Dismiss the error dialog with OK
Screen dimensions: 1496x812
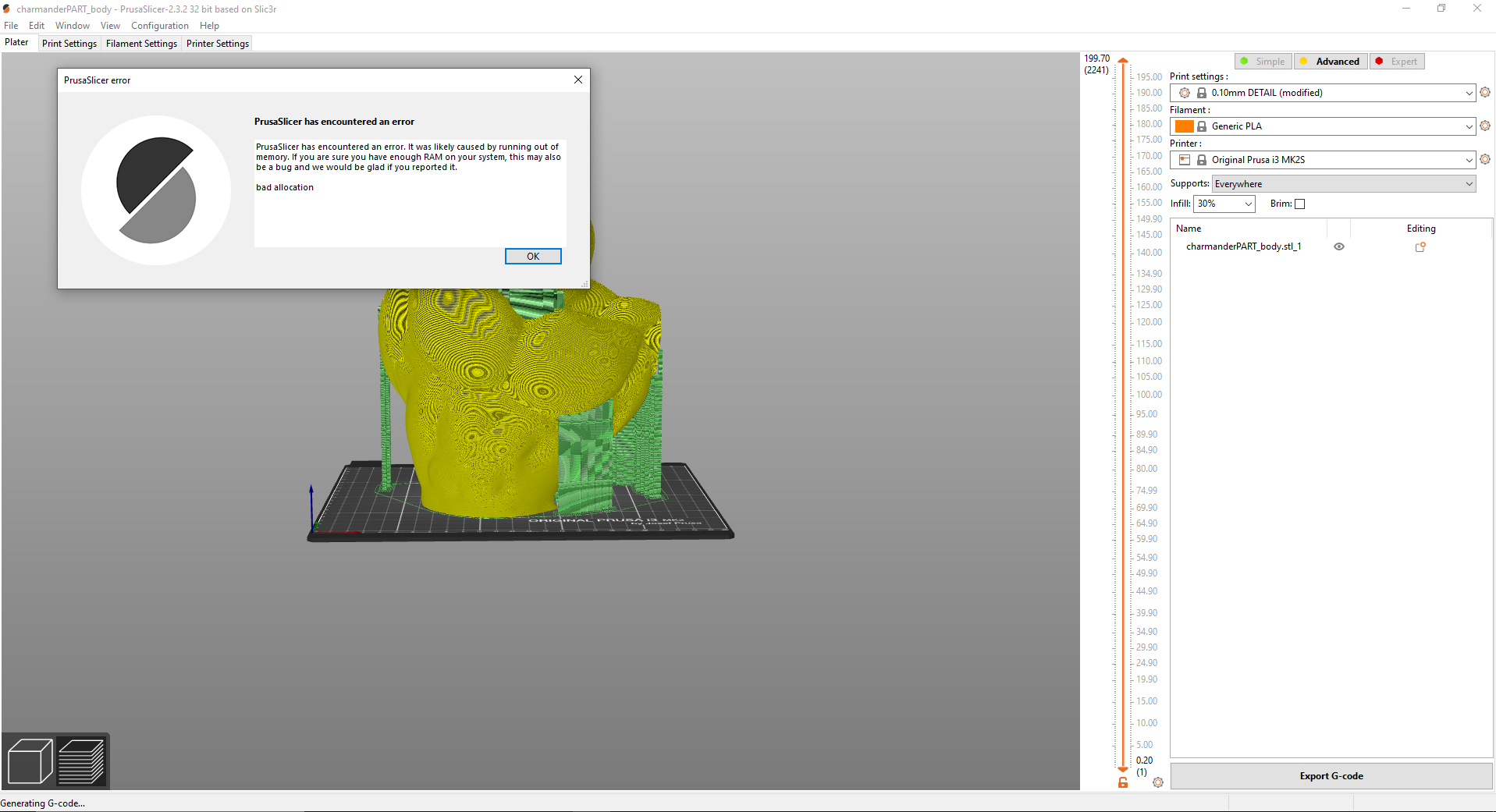[x=533, y=256]
